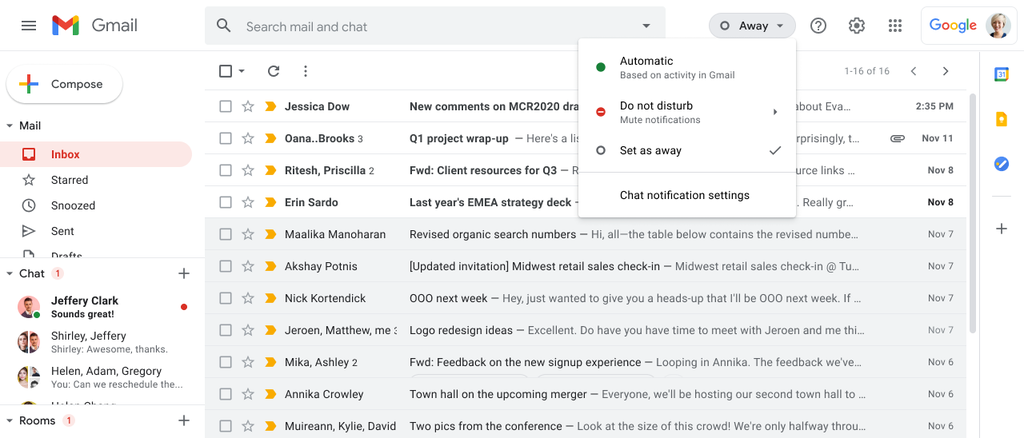Choose Set as away option
Viewport: 1024px width, 438px height.
[687, 150]
